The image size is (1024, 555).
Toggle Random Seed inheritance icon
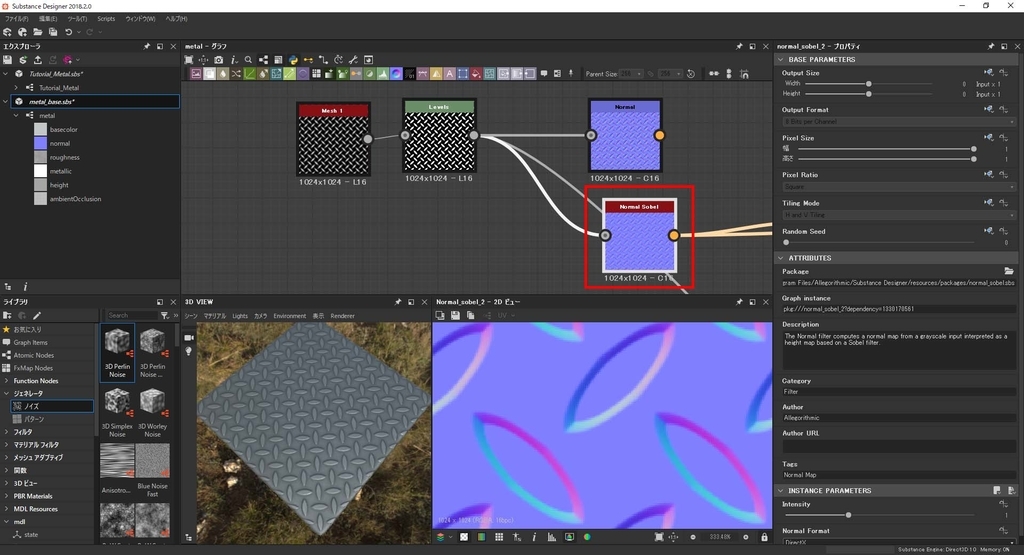tap(989, 230)
